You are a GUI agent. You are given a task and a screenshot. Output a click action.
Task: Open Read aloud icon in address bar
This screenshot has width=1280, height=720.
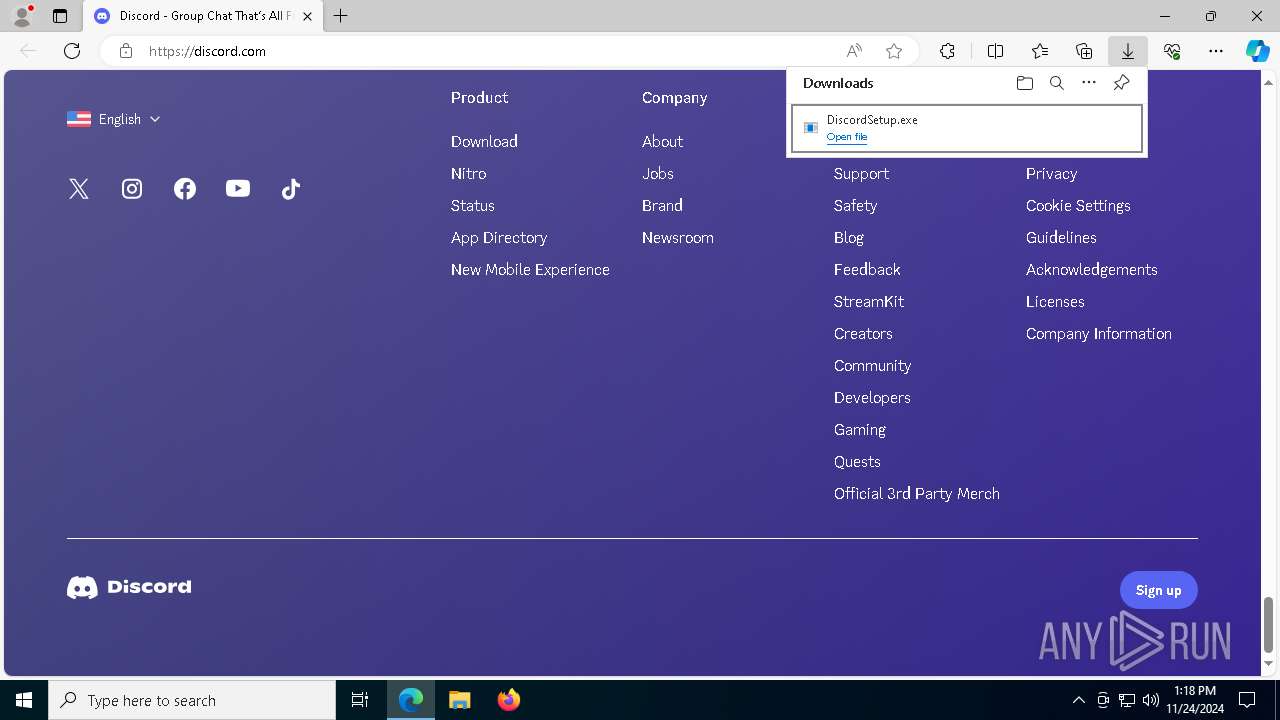pyautogui.click(x=854, y=51)
